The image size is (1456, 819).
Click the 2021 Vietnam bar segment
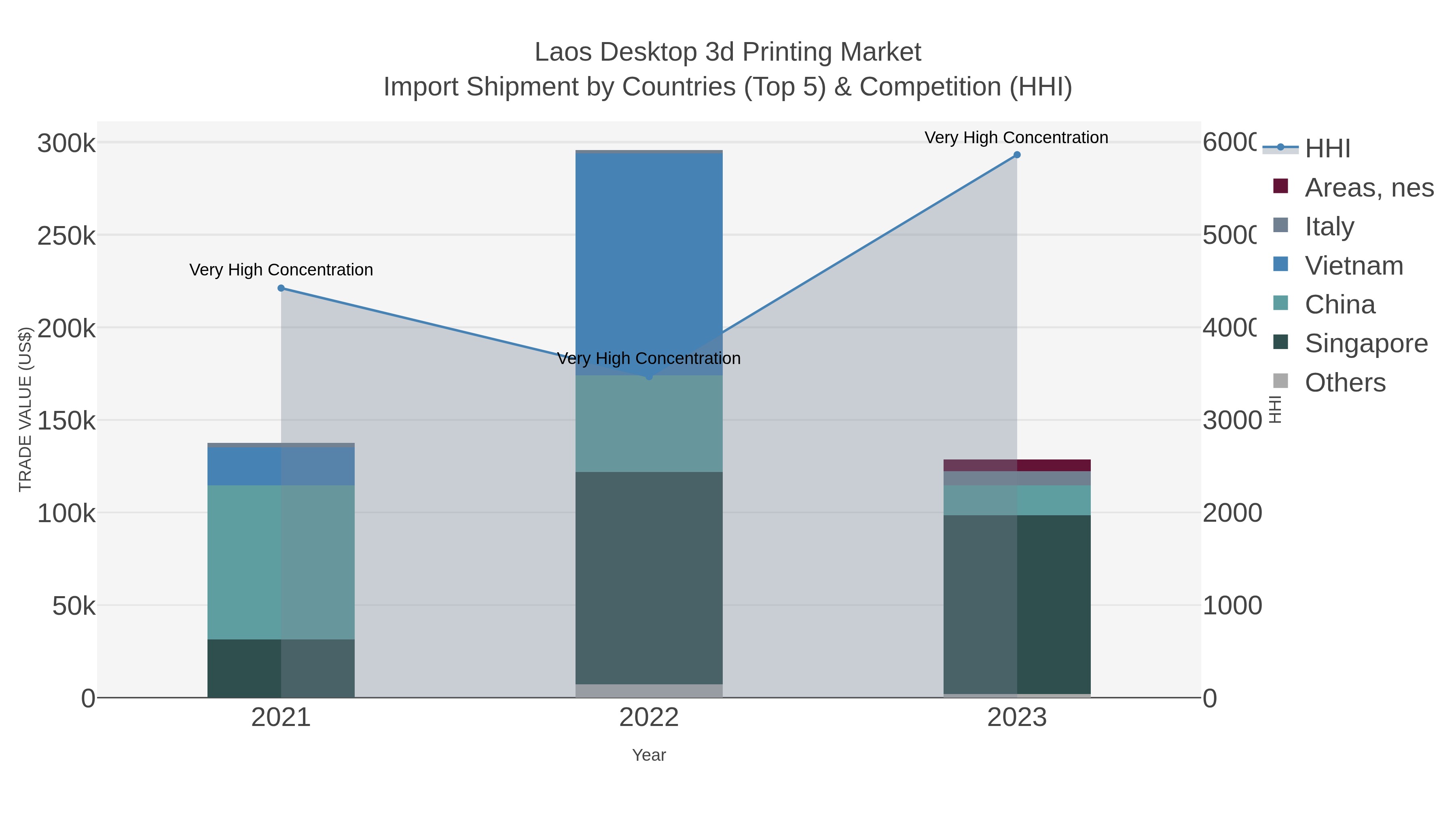(281, 466)
